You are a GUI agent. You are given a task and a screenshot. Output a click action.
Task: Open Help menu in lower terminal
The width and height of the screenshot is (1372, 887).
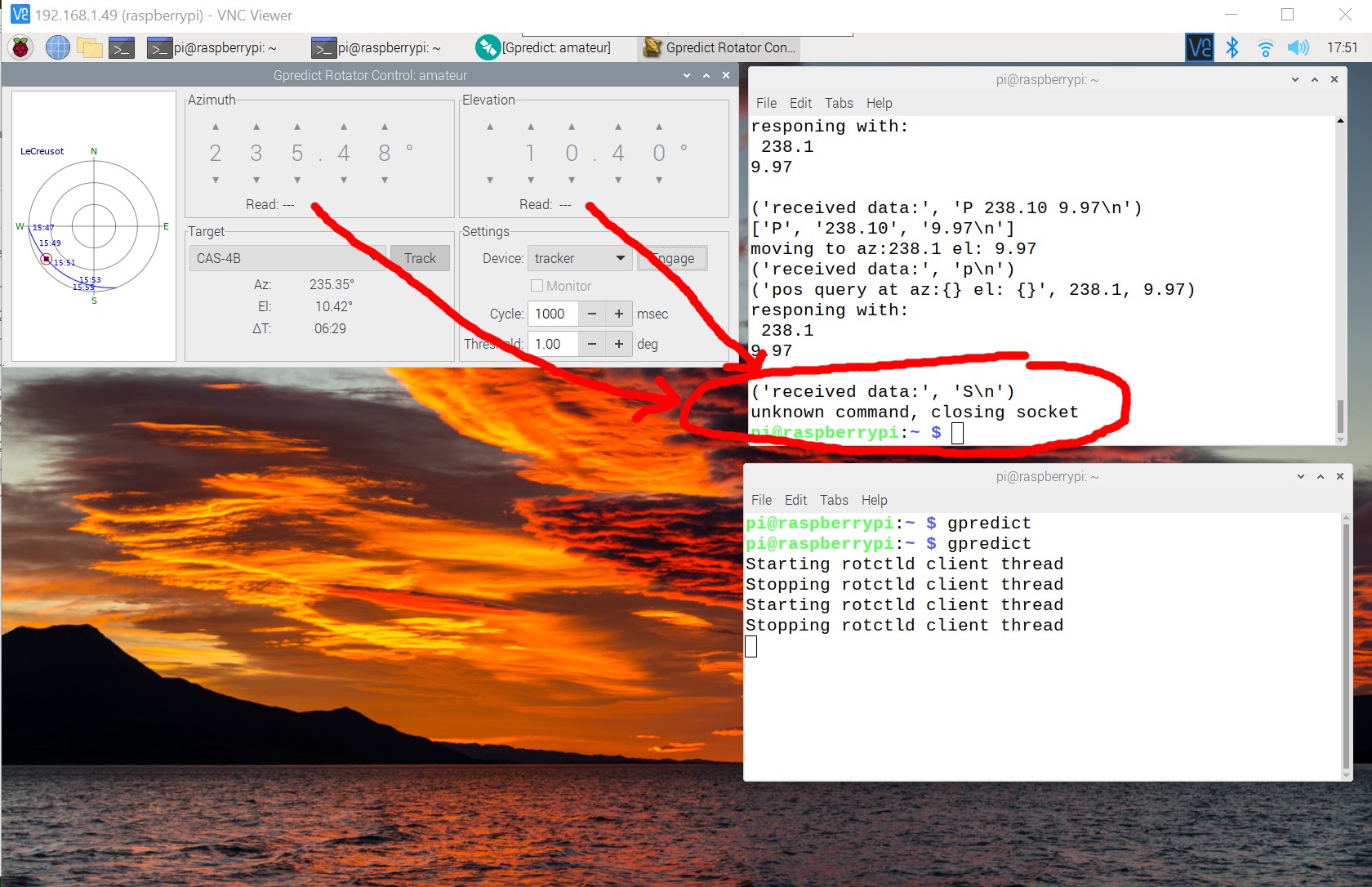pyautogui.click(x=874, y=500)
